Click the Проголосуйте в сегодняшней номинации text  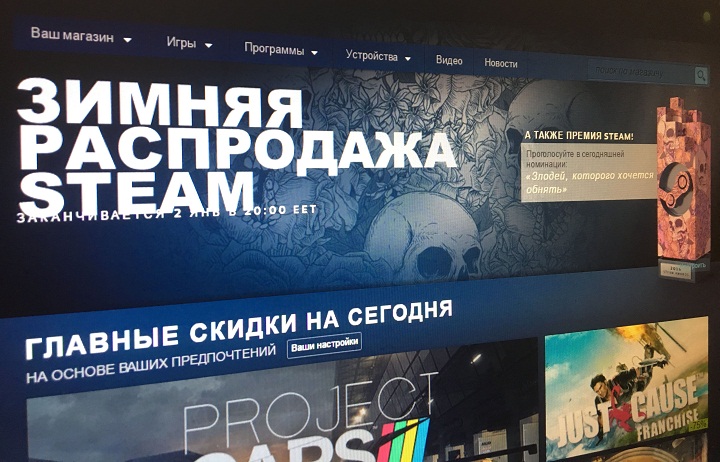575,158
